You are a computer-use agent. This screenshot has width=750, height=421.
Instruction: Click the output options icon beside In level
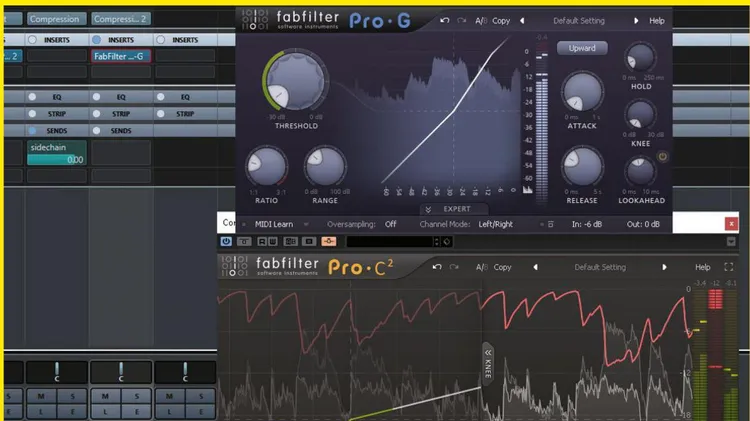pyautogui.click(x=551, y=224)
